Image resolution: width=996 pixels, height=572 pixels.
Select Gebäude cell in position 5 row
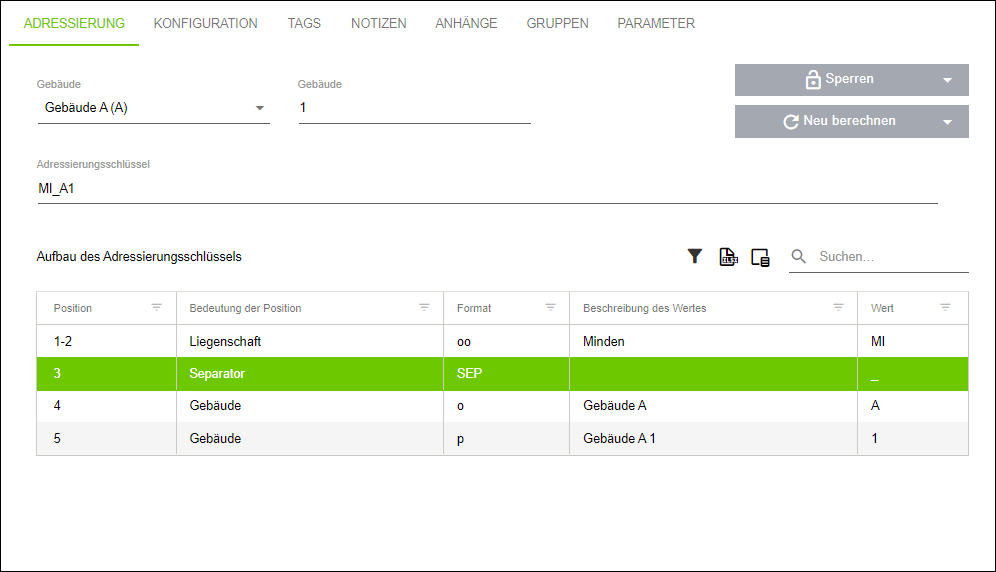coord(310,439)
